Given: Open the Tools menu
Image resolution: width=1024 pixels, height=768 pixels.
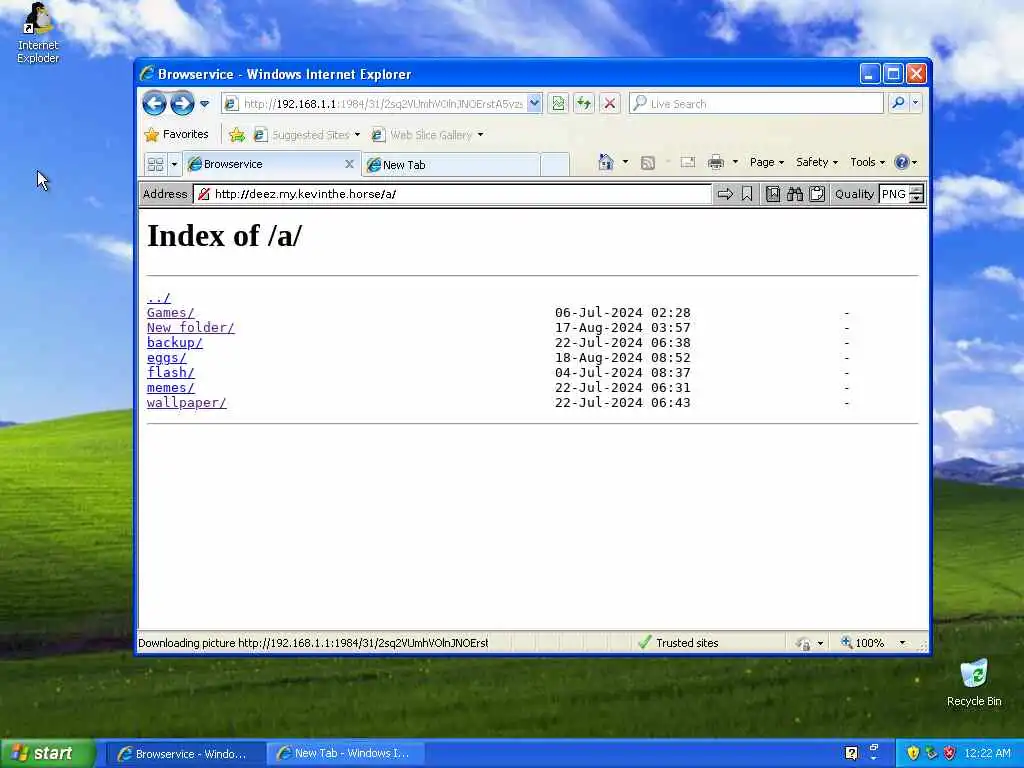Looking at the screenshot, I should click(867, 162).
